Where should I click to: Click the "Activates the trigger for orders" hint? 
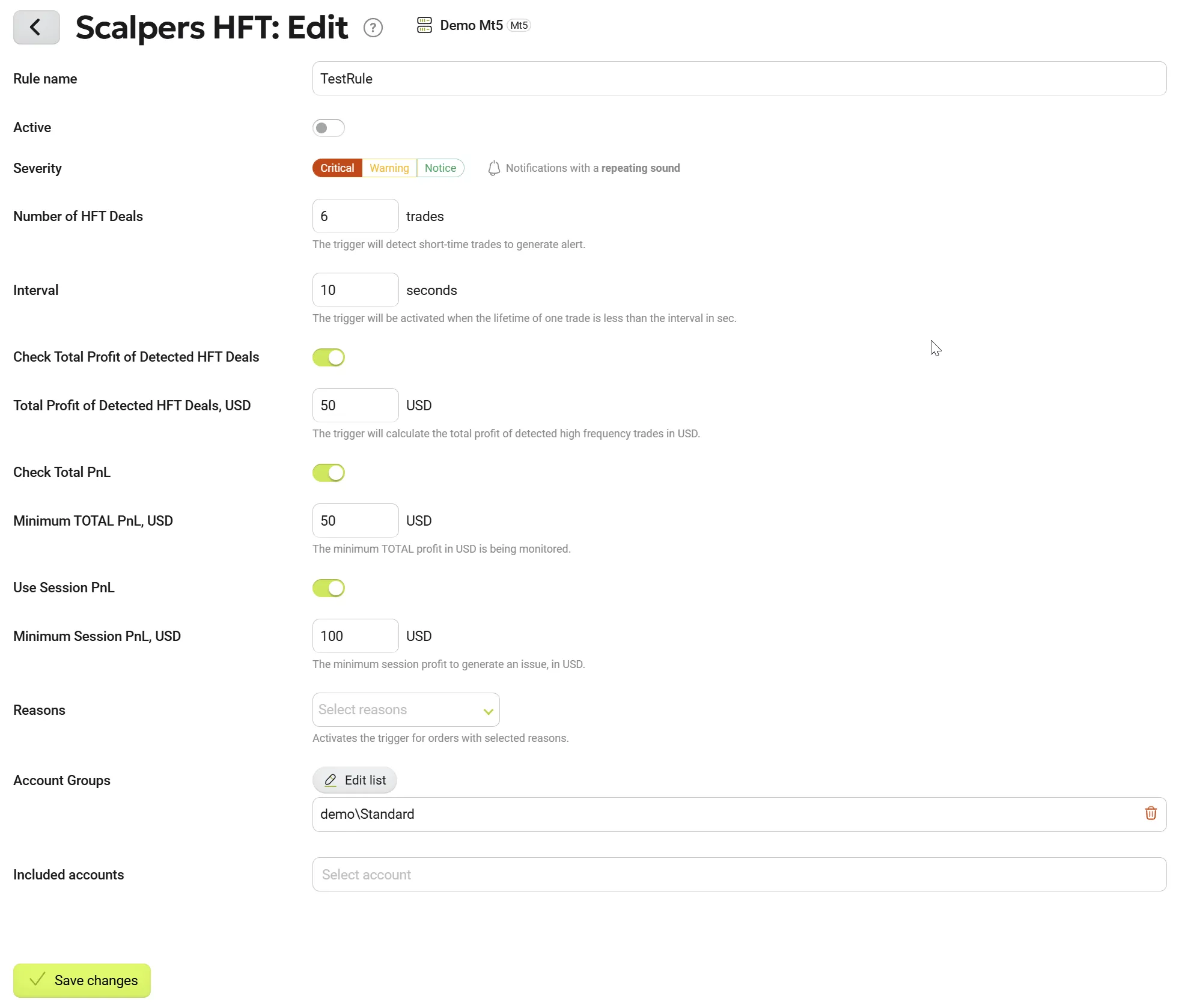coord(440,738)
